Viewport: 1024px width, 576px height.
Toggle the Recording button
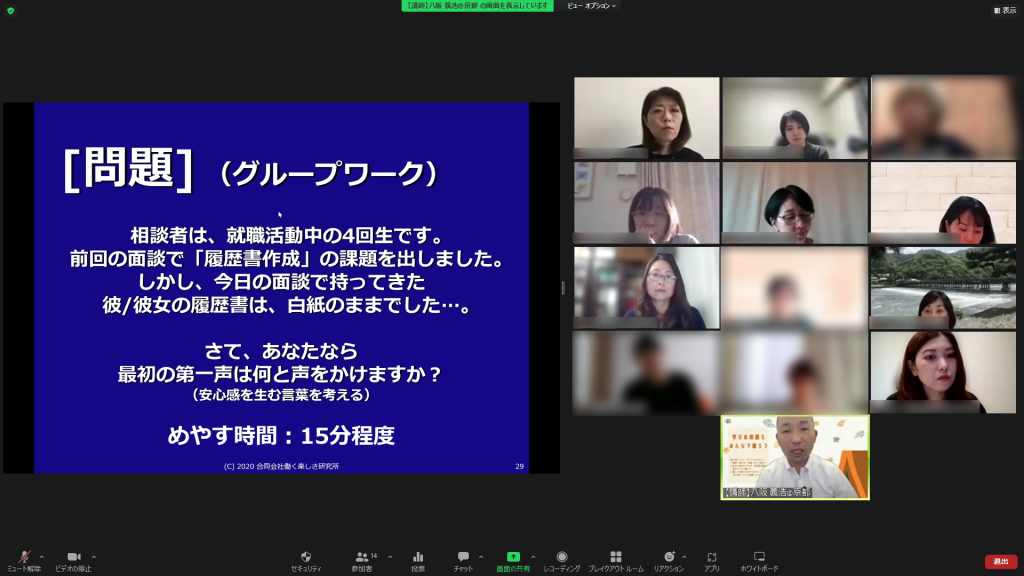pos(562,558)
